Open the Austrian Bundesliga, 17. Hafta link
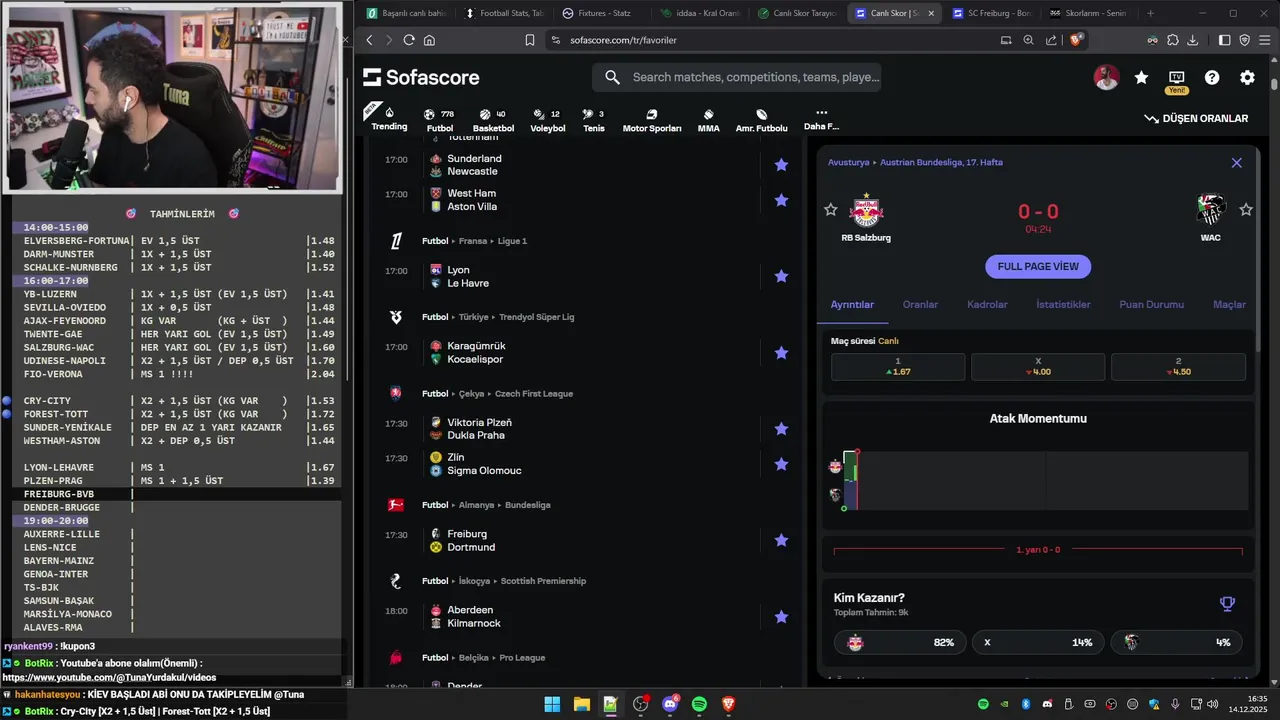 click(x=940, y=162)
